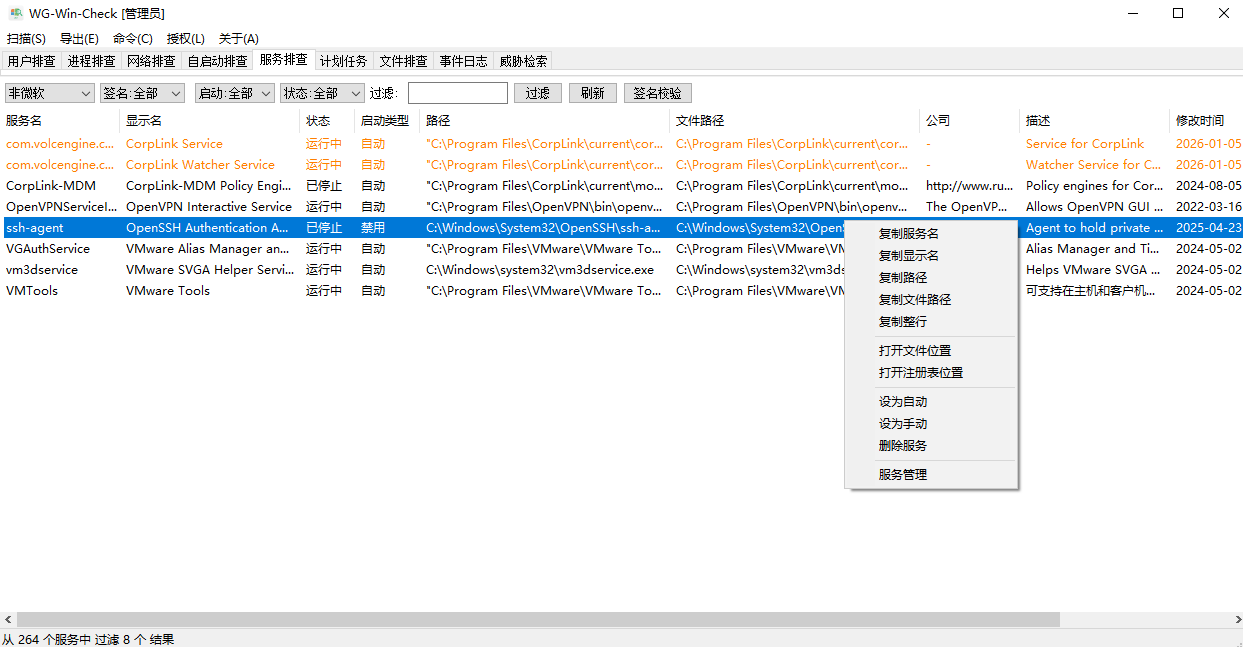Switch to the 计划任务 tab
Screen dimensions: 1243x647
[x=343, y=61]
